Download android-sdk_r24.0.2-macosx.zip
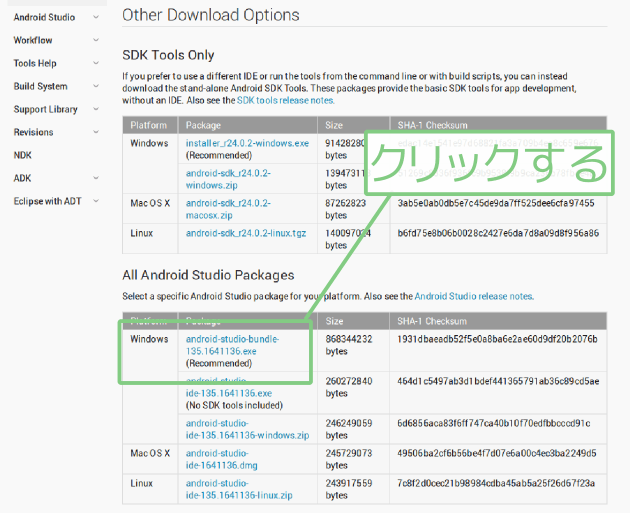This screenshot has height=513, width=630. click(228, 209)
